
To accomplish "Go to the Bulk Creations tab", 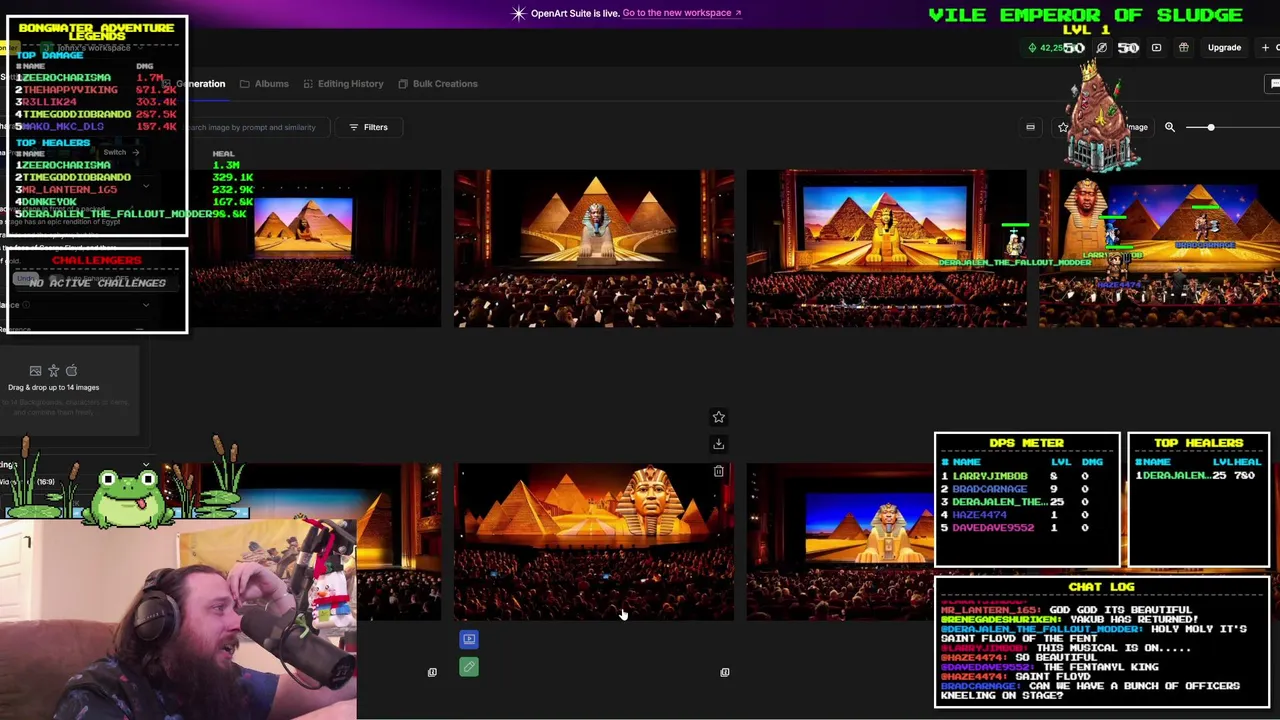I will [437, 84].
